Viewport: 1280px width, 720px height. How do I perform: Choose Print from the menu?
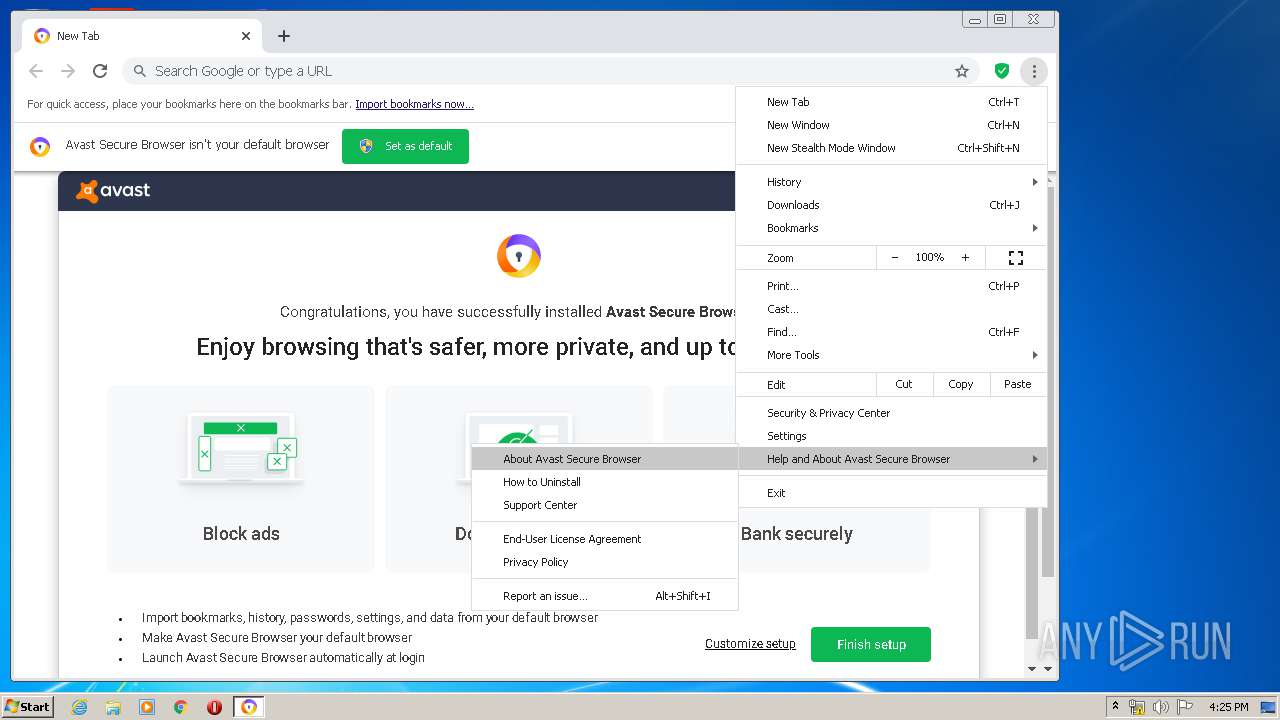click(x=891, y=286)
